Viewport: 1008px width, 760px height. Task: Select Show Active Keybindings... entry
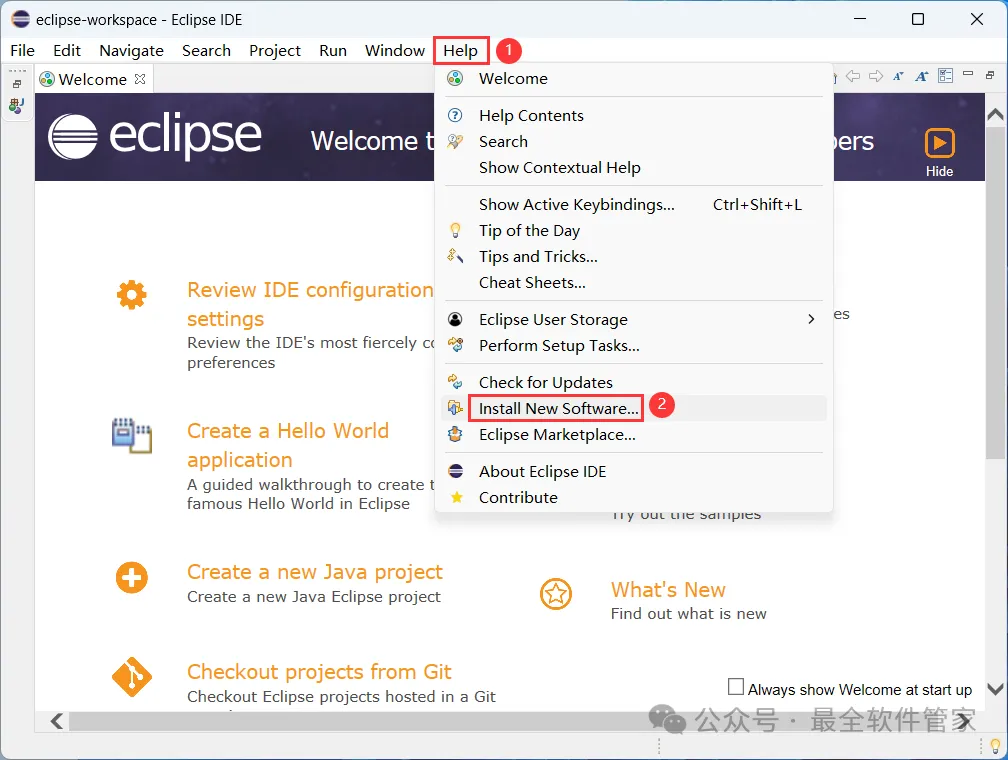tap(633, 204)
